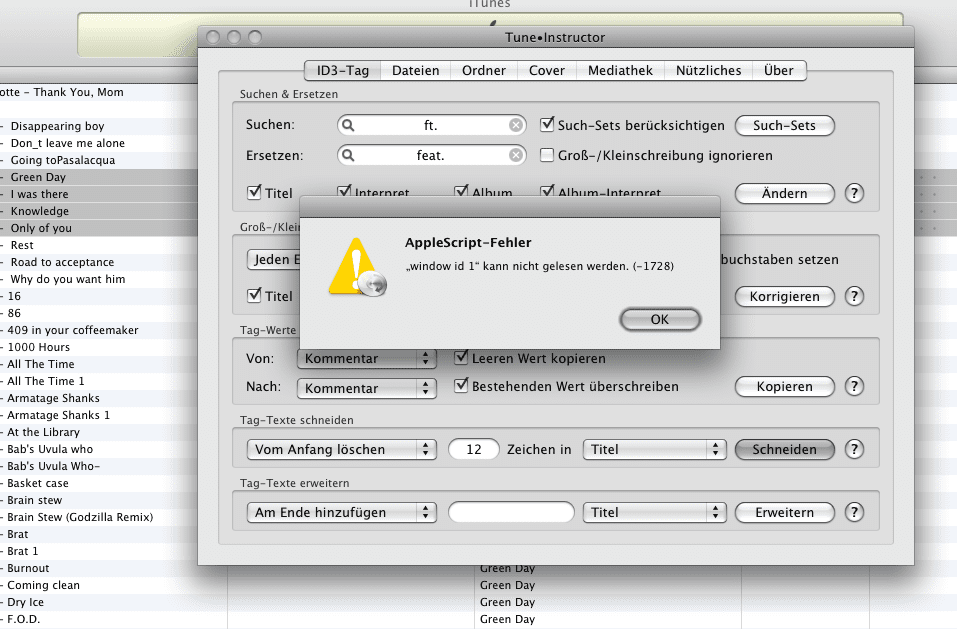The image size is (957, 629).
Task: Click the Schneiden button
Action: click(784, 450)
